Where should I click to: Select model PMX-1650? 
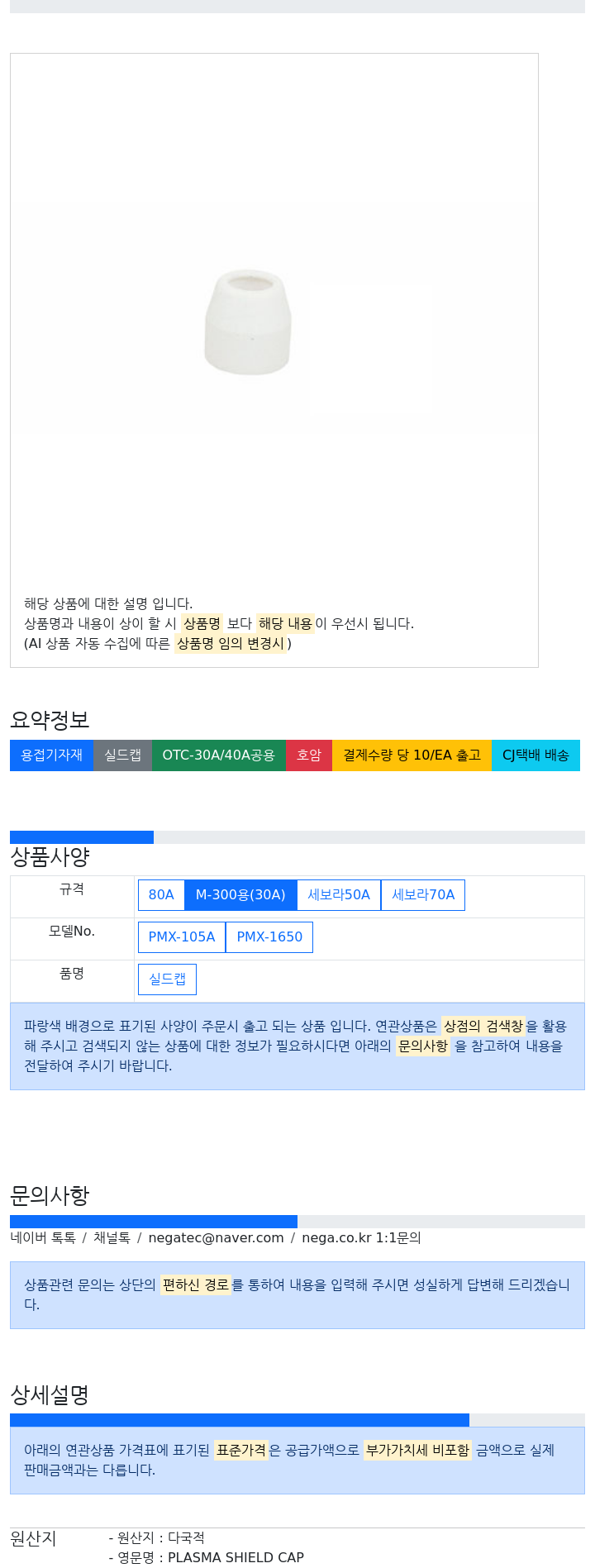coord(269,937)
